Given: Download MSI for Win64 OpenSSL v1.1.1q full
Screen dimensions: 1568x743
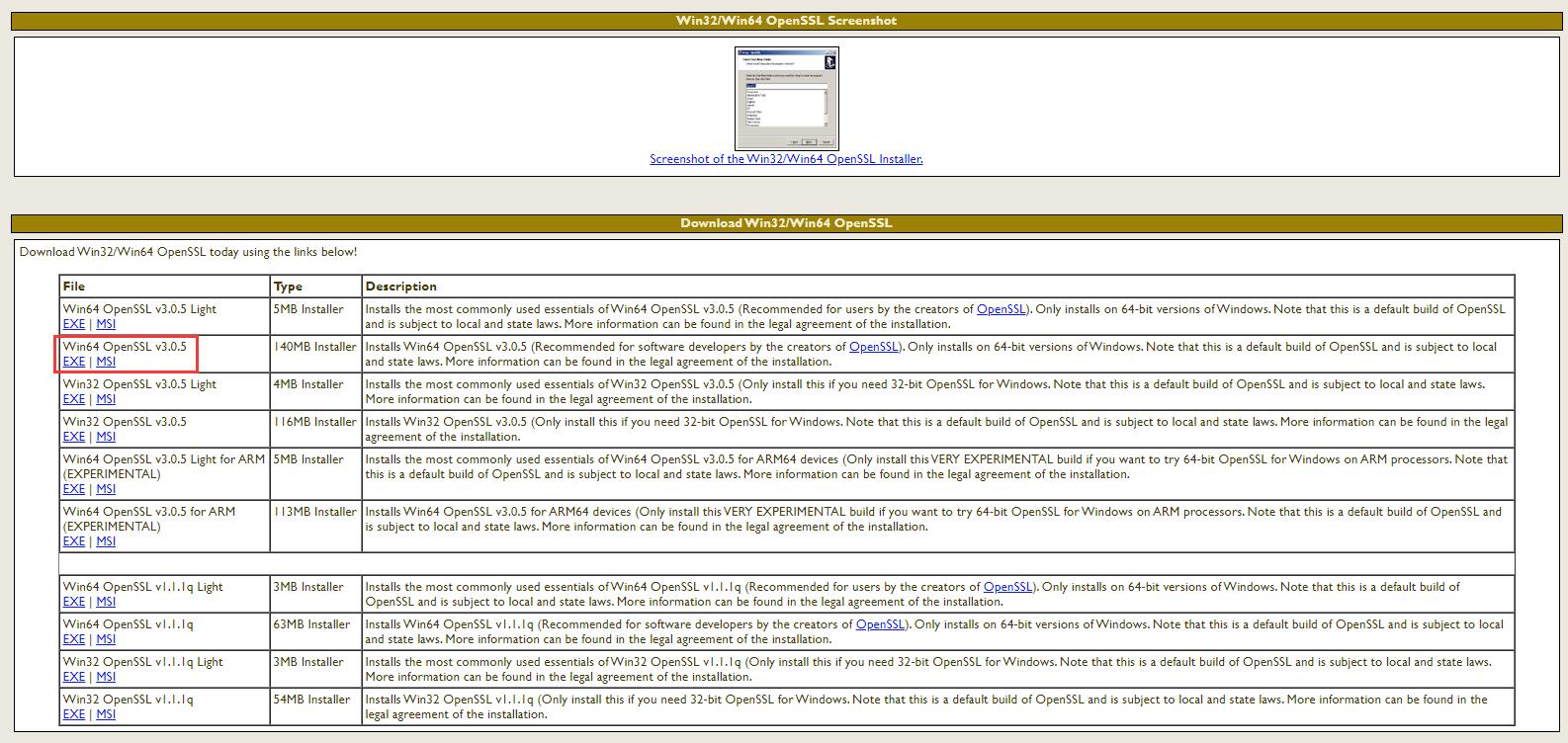Looking at the screenshot, I should pos(106,639).
